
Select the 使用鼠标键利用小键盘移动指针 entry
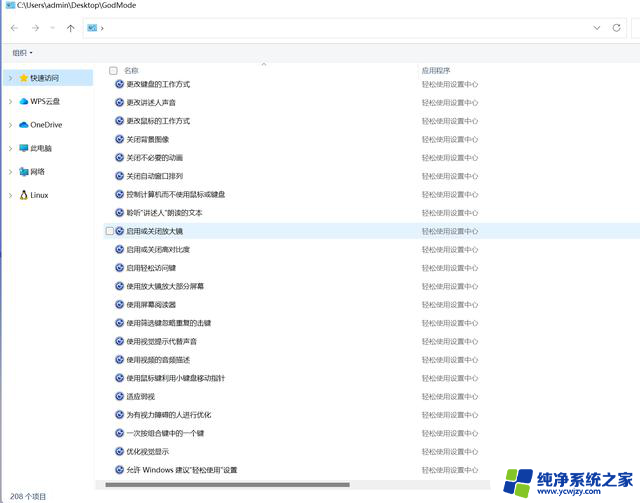(x=176, y=378)
